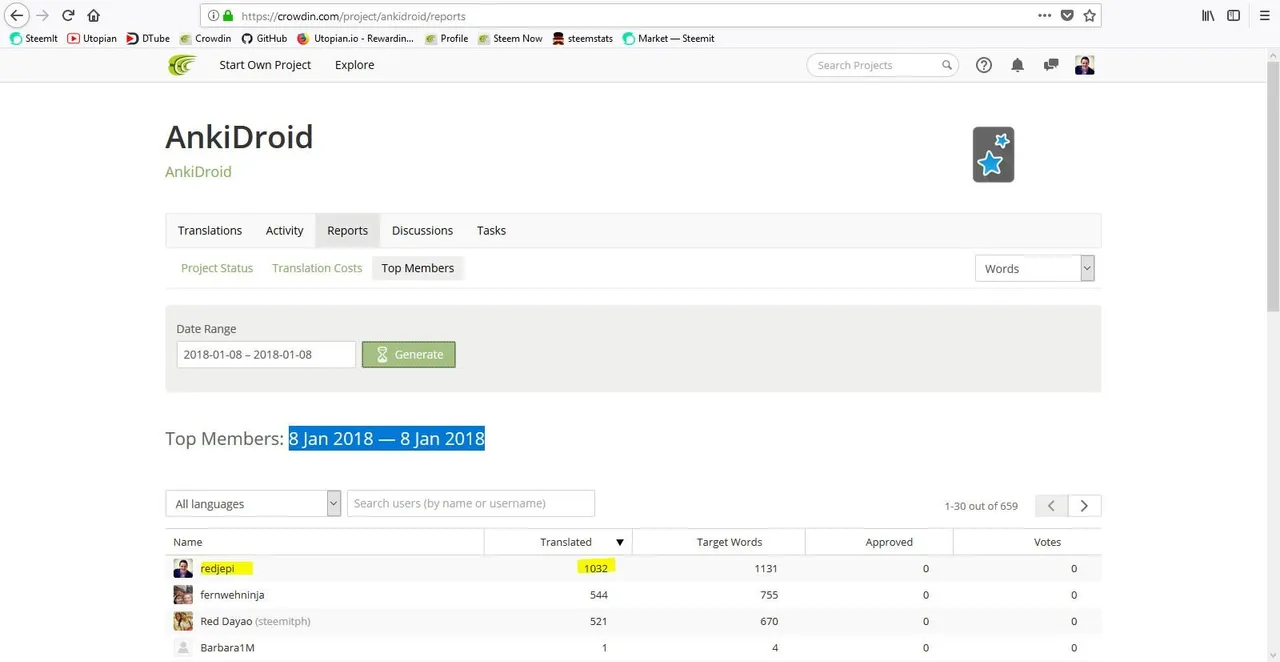1280x662 pixels.
Task: Select the Top Members report
Action: click(418, 268)
